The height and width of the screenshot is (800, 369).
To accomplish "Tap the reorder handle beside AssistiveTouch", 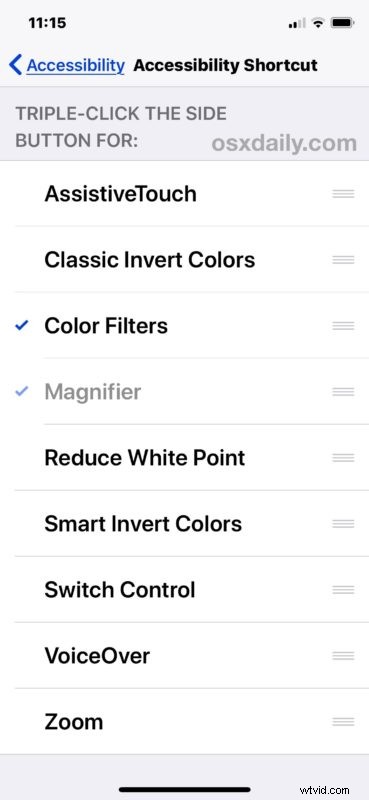I will click(x=343, y=194).
